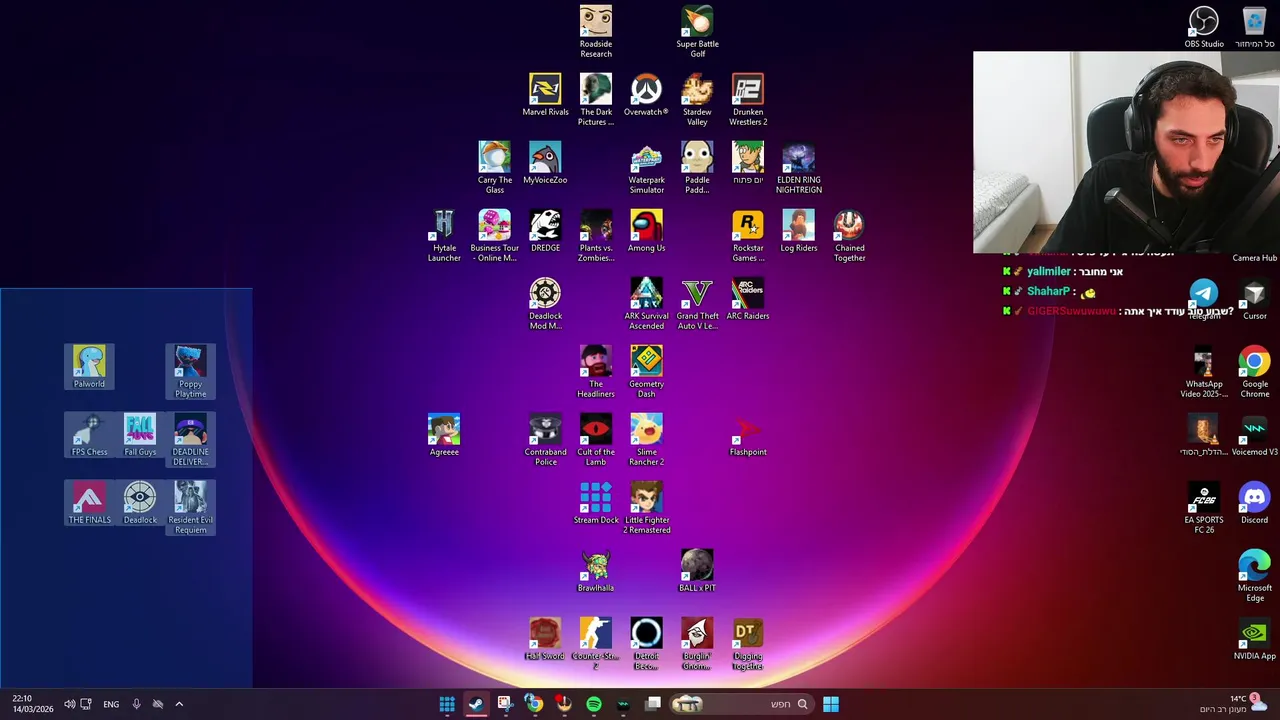The width and height of the screenshot is (1280, 720).
Task: Select the BALL x PIT icon
Action: click(697, 571)
